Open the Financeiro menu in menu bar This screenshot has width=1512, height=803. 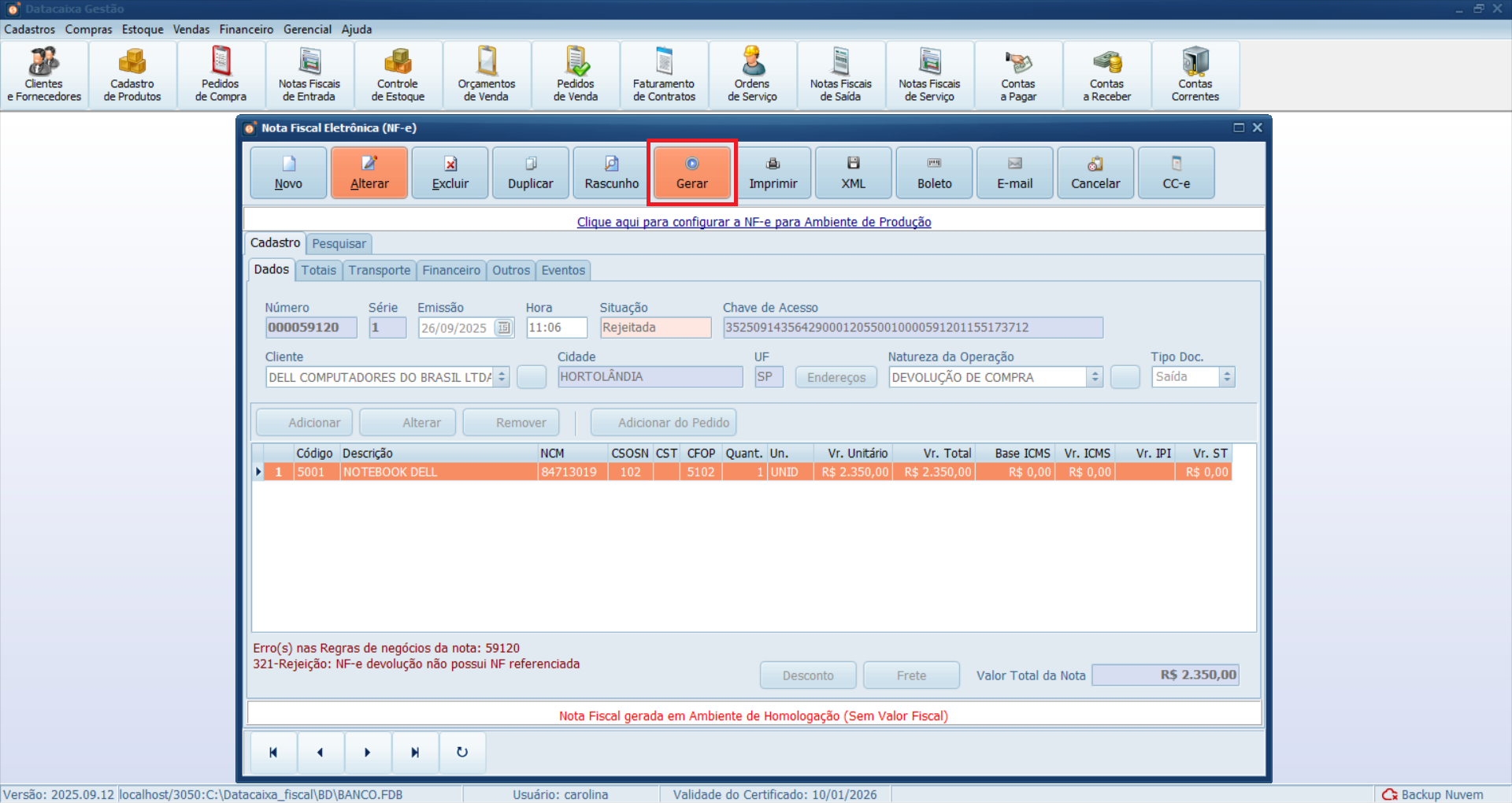click(246, 29)
